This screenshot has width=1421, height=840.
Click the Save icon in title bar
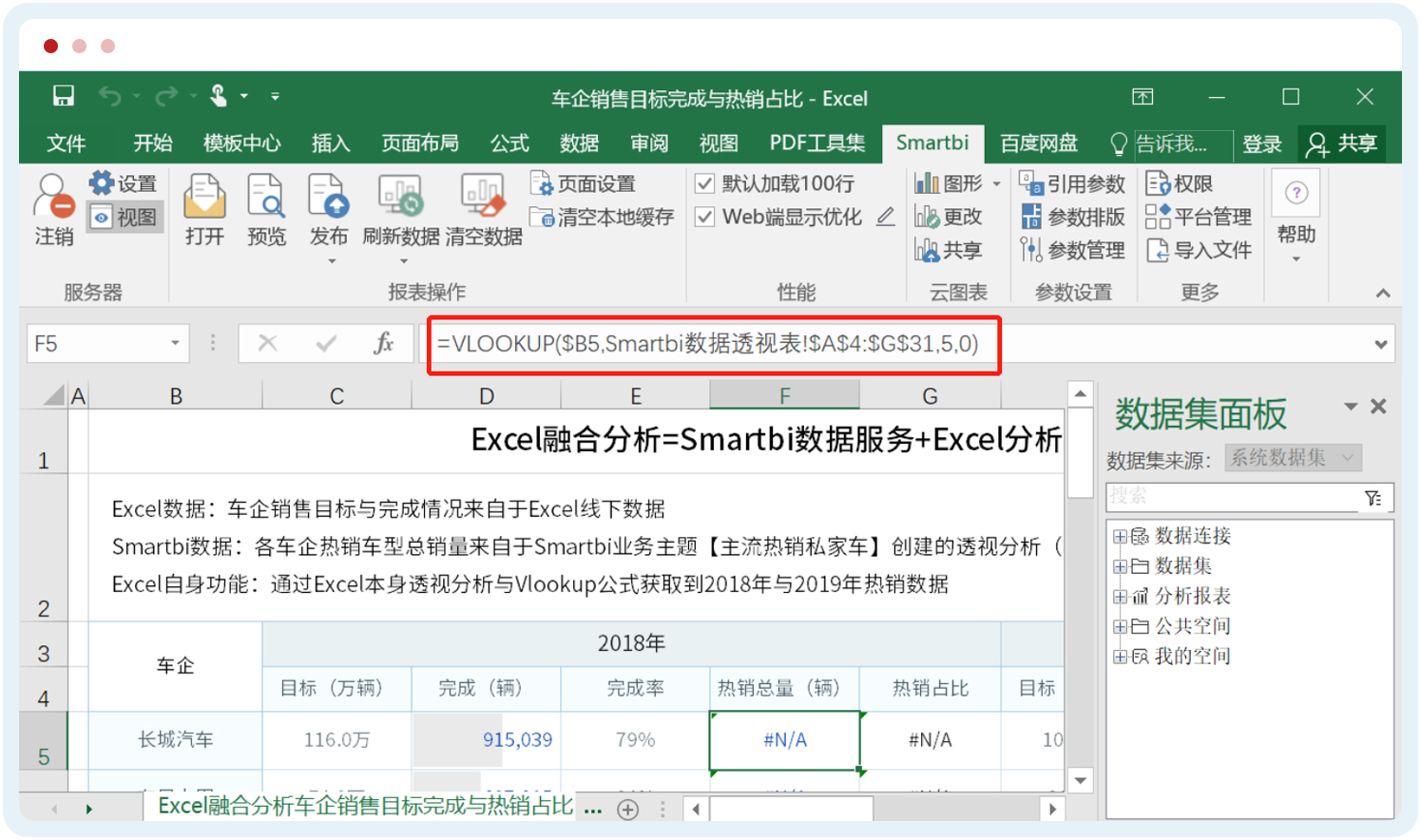64,96
